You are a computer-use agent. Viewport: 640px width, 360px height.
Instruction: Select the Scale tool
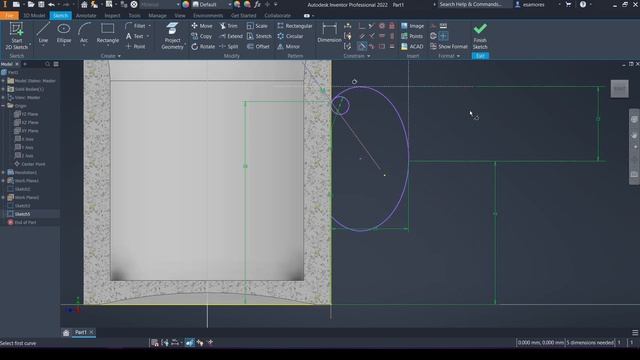257,26
